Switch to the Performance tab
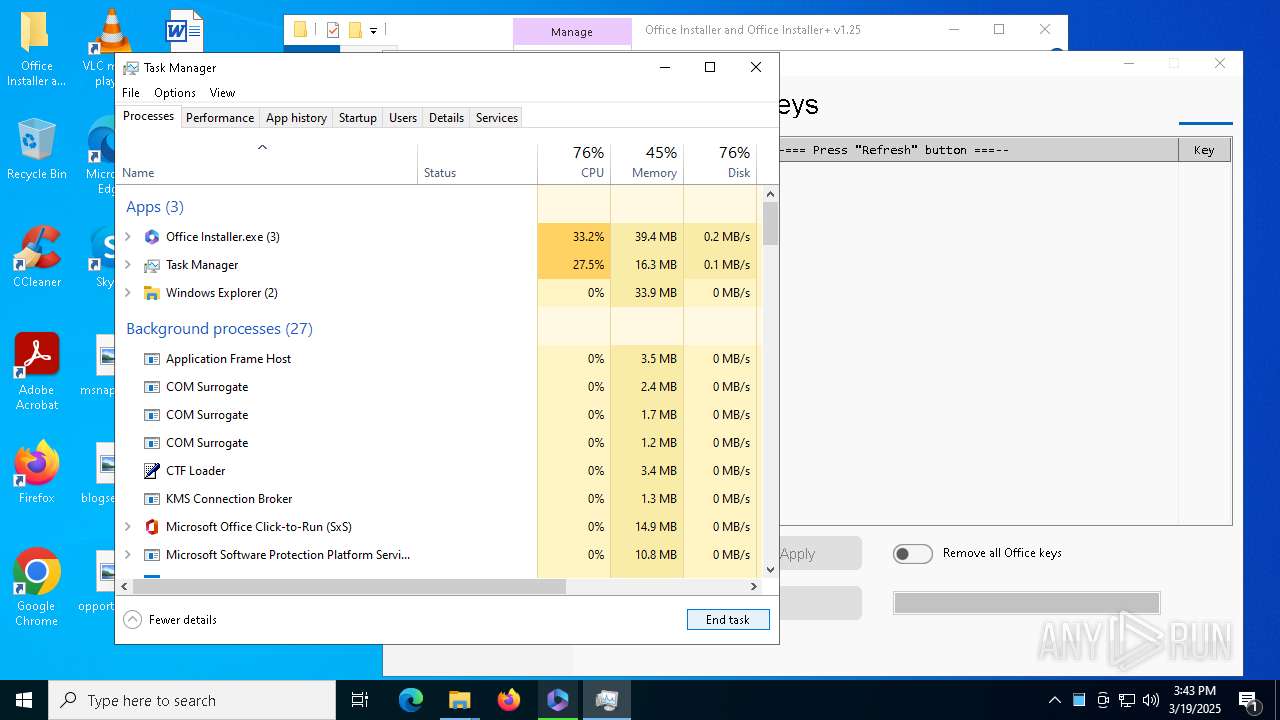Image resolution: width=1280 pixels, height=720 pixels. click(x=220, y=118)
